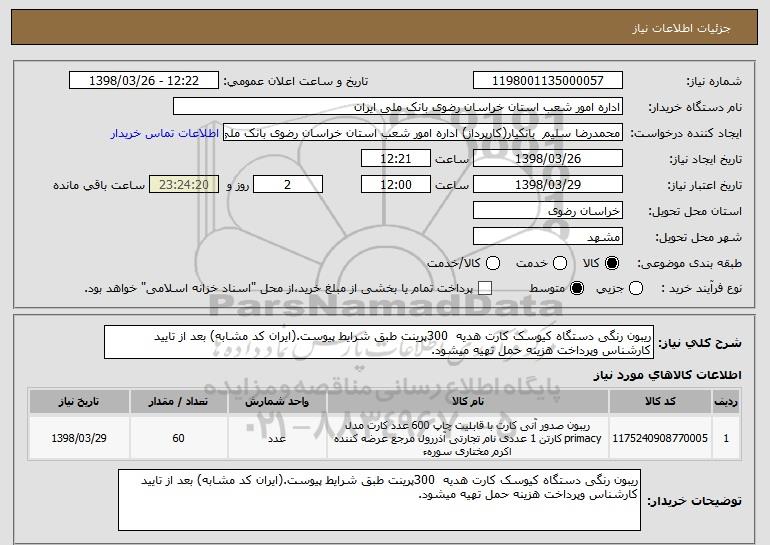The image size is (770, 545).
Task: Click the validity time field 12:00
Action: [x=396, y=185]
